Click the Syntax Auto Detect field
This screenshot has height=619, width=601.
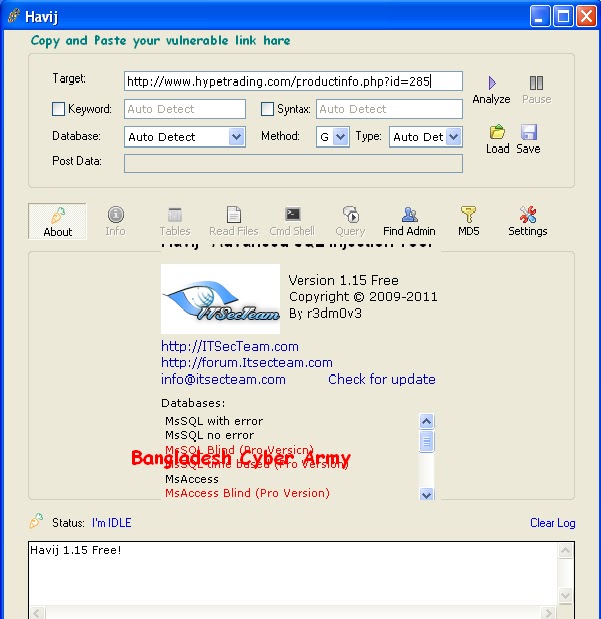click(x=389, y=109)
